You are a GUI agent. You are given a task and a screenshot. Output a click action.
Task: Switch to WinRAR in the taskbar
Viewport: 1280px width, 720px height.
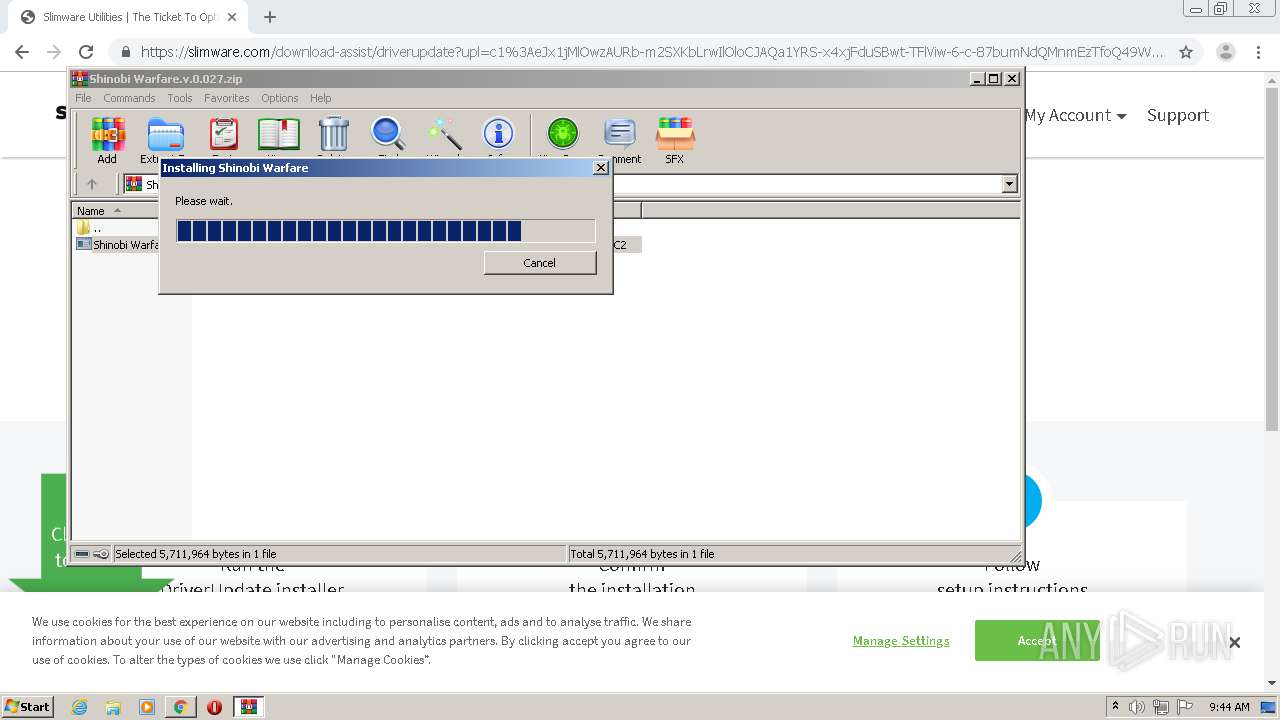pos(249,707)
